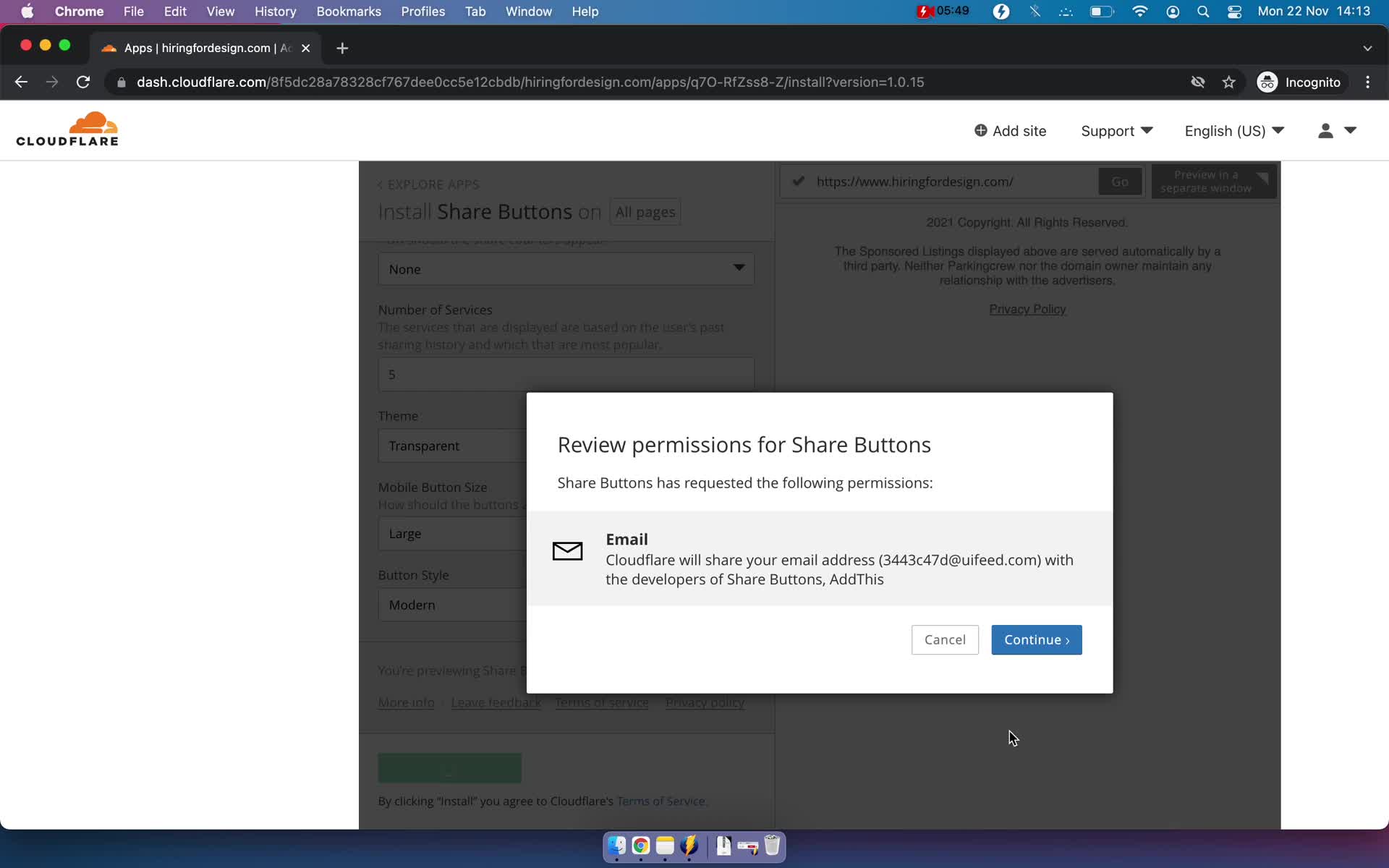
Task: Click the user account icon
Action: coord(1325,130)
